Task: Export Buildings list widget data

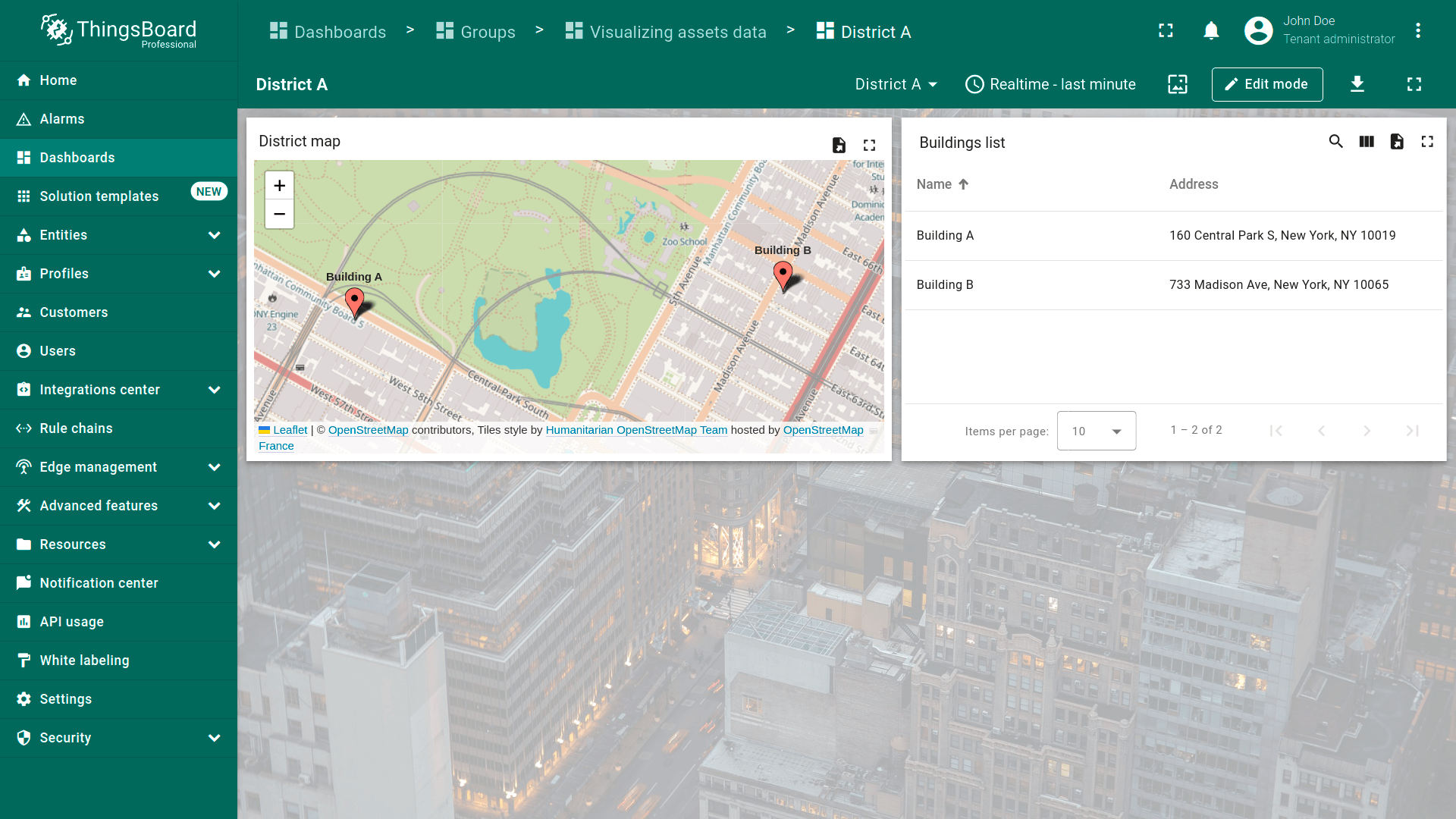Action: coord(1397,142)
